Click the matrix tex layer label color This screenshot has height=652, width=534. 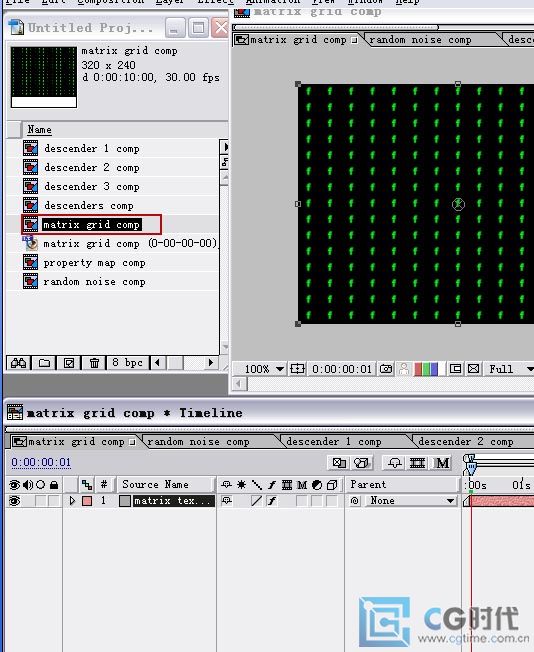(x=87, y=501)
